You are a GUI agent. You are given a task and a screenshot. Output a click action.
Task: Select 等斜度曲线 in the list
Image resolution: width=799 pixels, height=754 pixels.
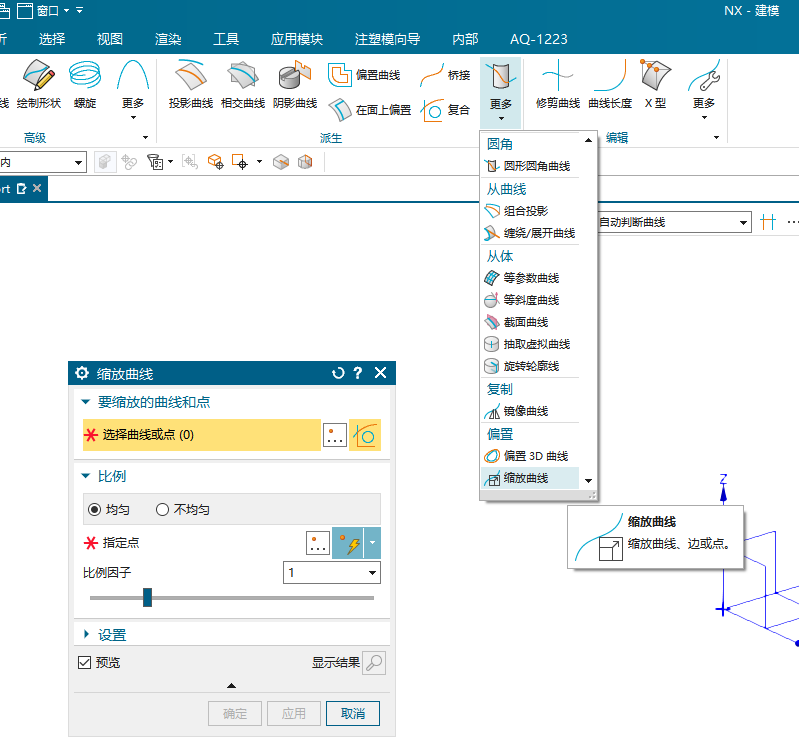[x=530, y=300]
